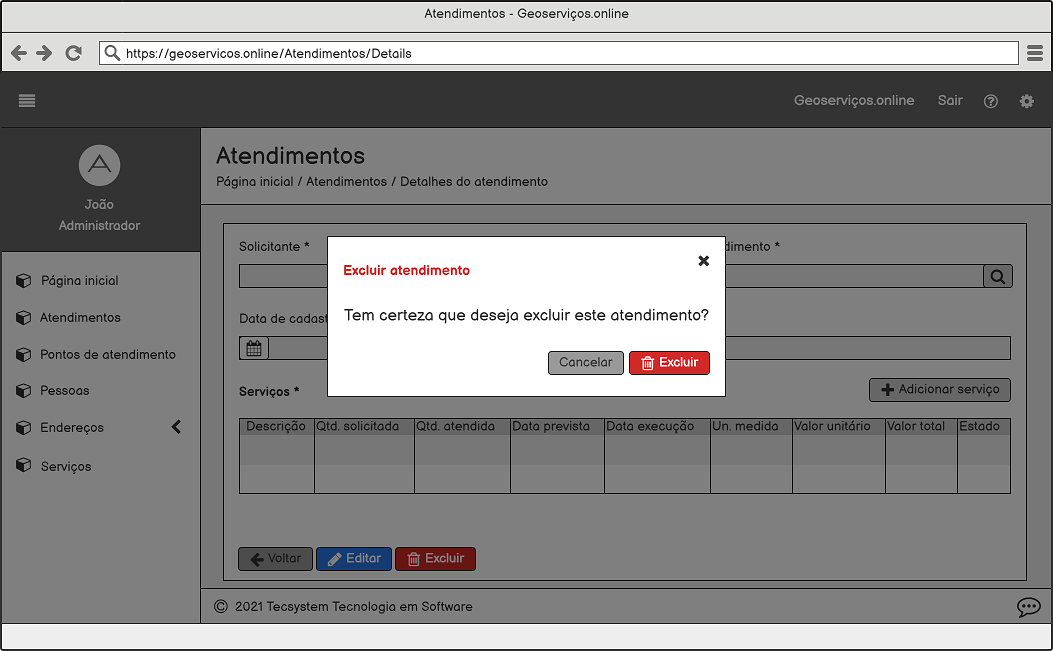Screen dimensions: 1053x651
Task: Select Pontos de atendimento sidebar item
Action: [107, 355]
